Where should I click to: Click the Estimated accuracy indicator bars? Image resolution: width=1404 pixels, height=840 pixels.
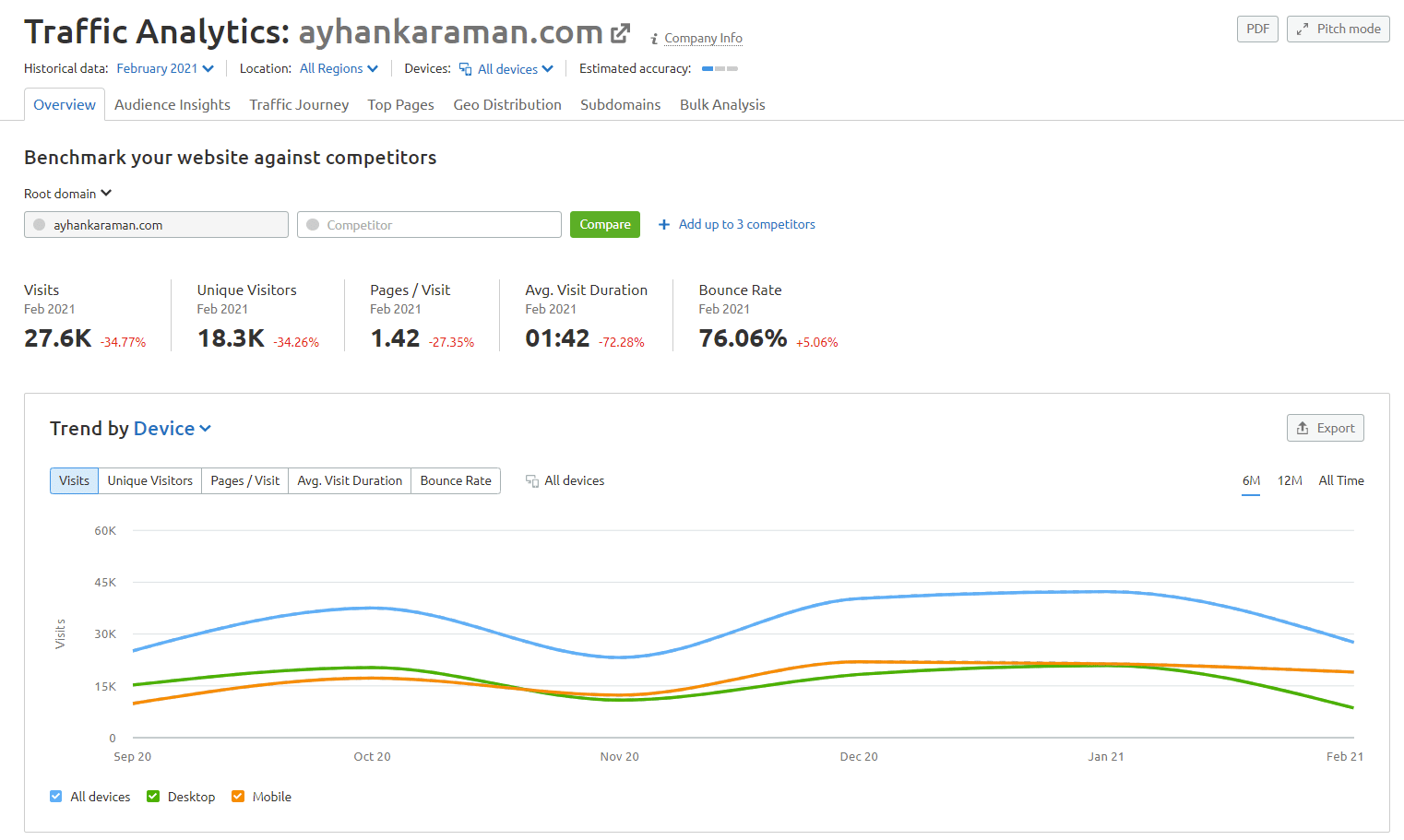point(720,69)
